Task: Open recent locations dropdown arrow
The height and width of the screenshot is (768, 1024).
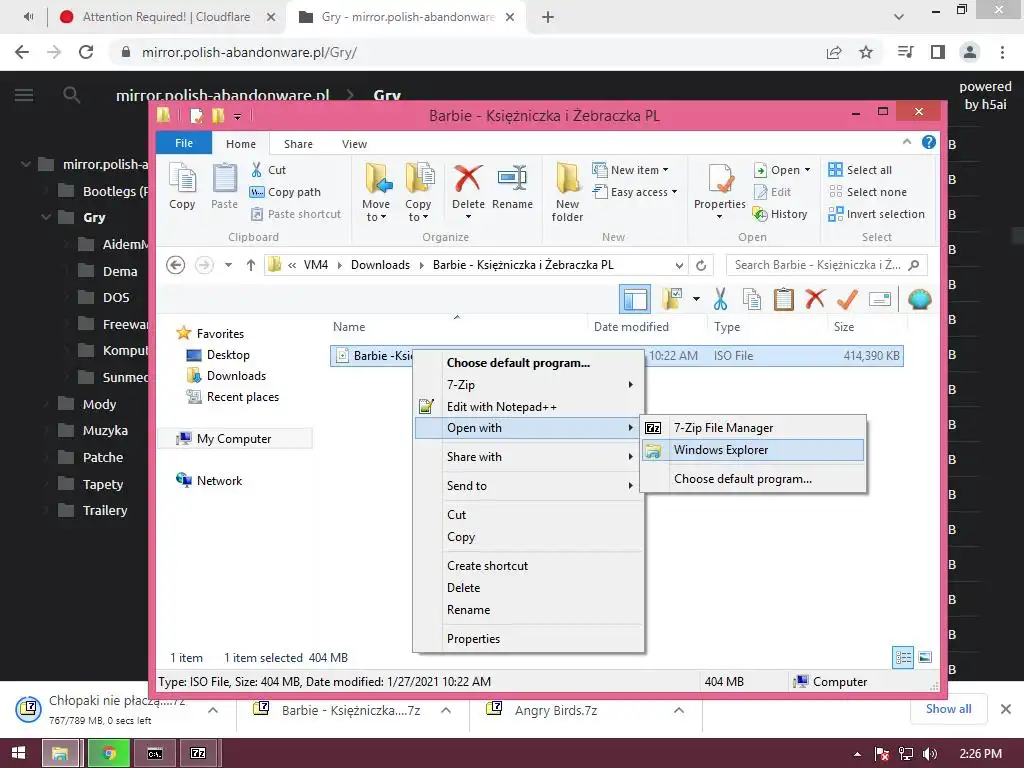Action: [x=228, y=265]
